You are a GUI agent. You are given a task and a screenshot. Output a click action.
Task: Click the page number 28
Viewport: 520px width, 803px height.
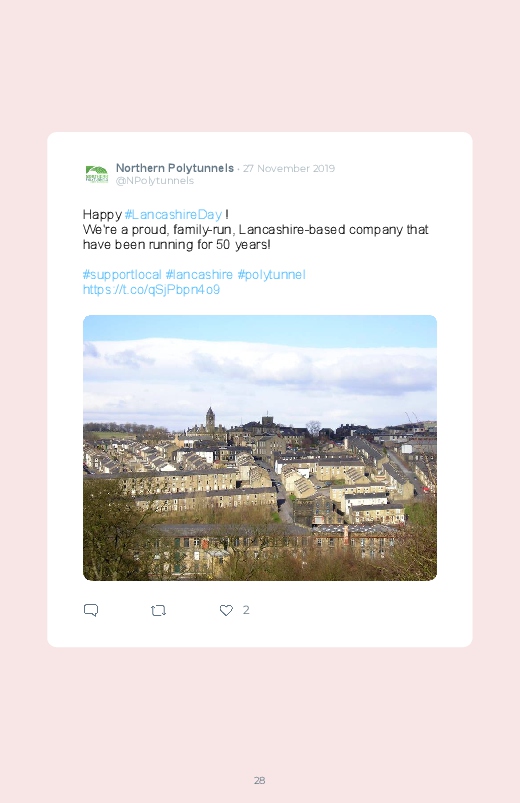[260, 780]
